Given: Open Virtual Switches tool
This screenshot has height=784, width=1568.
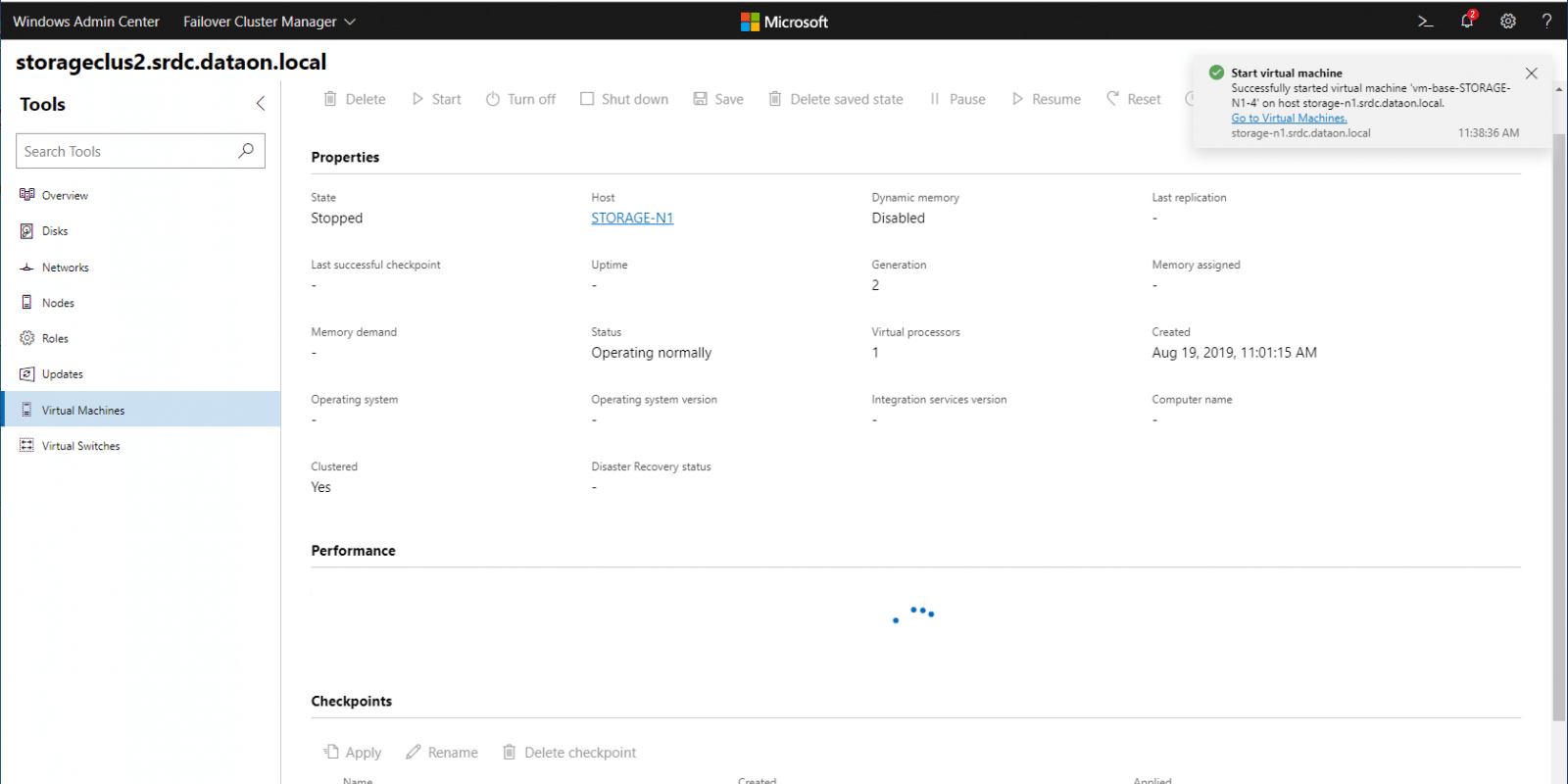Looking at the screenshot, I should tap(140, 446).
